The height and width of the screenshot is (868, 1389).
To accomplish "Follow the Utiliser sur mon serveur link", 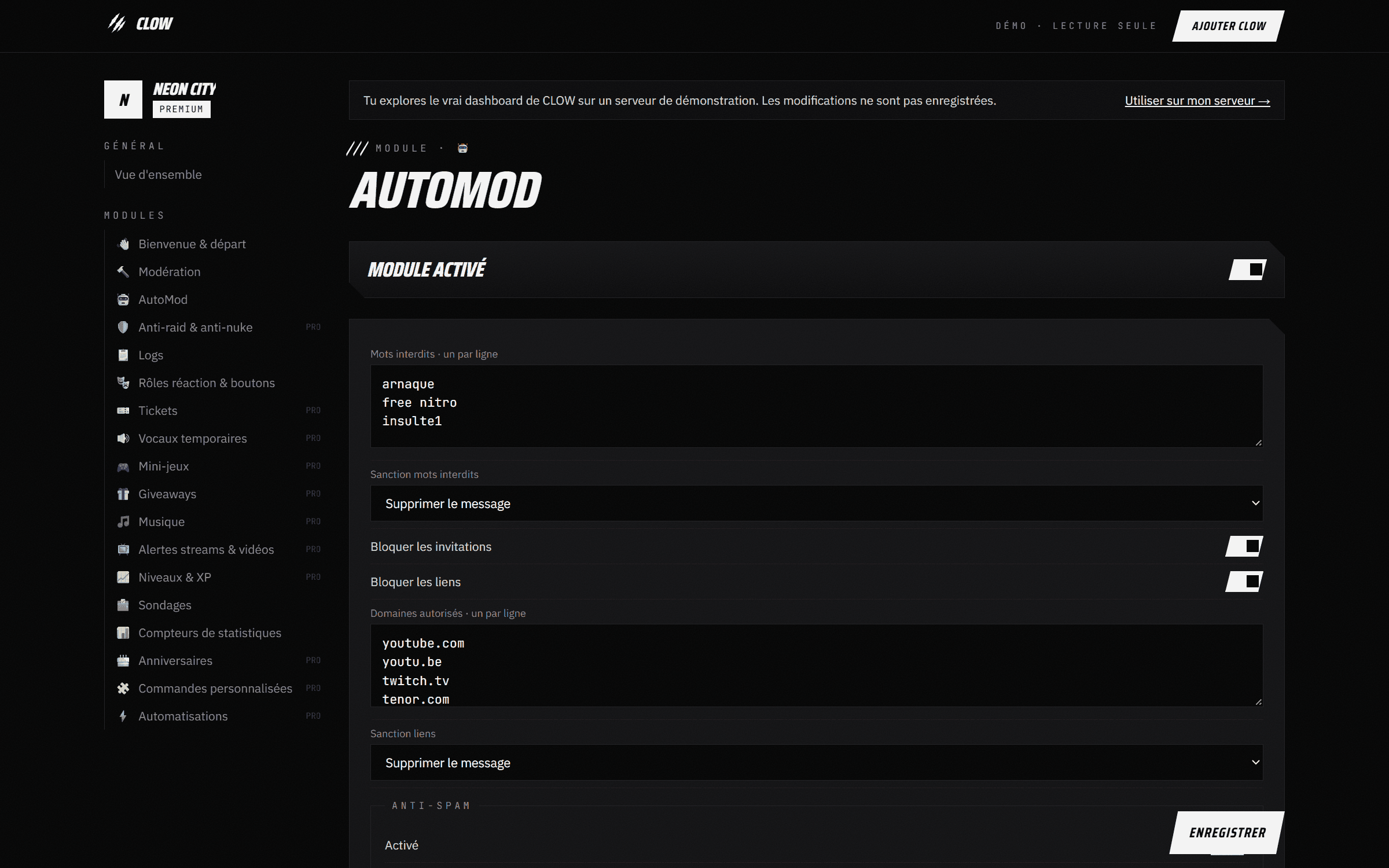I will [1197, 101].
